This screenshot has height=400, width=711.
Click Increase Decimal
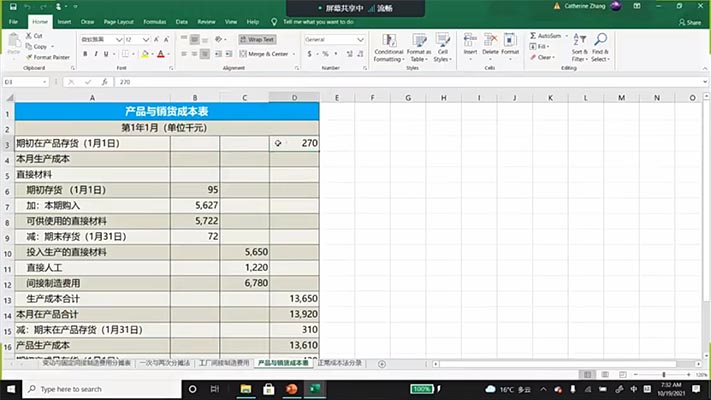point(350,54)
